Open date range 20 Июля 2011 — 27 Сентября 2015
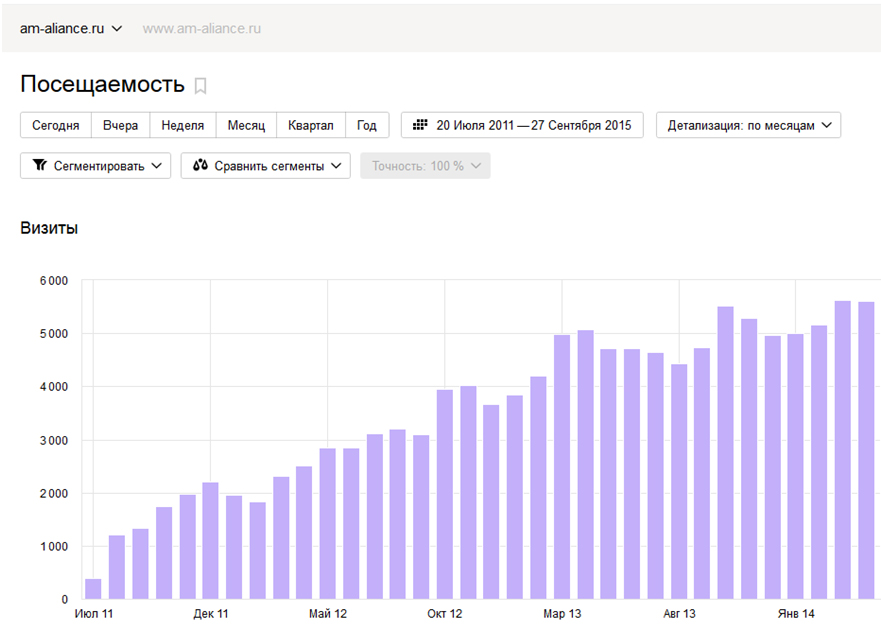 click(x=522, y=125)
